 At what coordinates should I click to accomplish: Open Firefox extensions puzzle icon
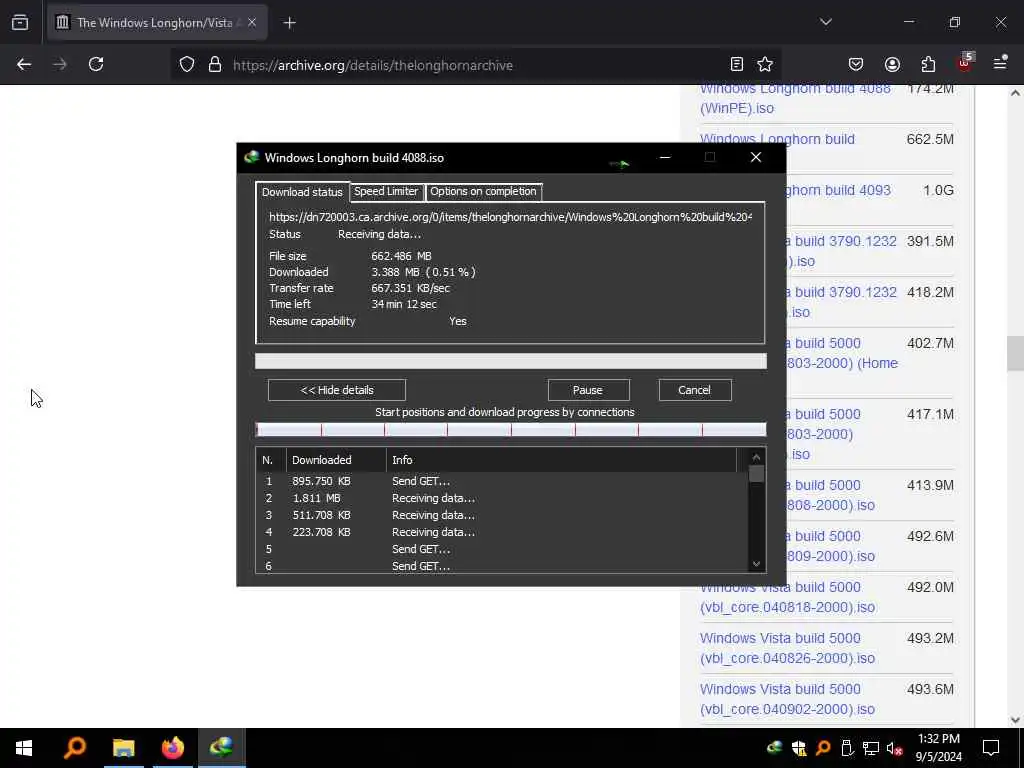[928, 64]
